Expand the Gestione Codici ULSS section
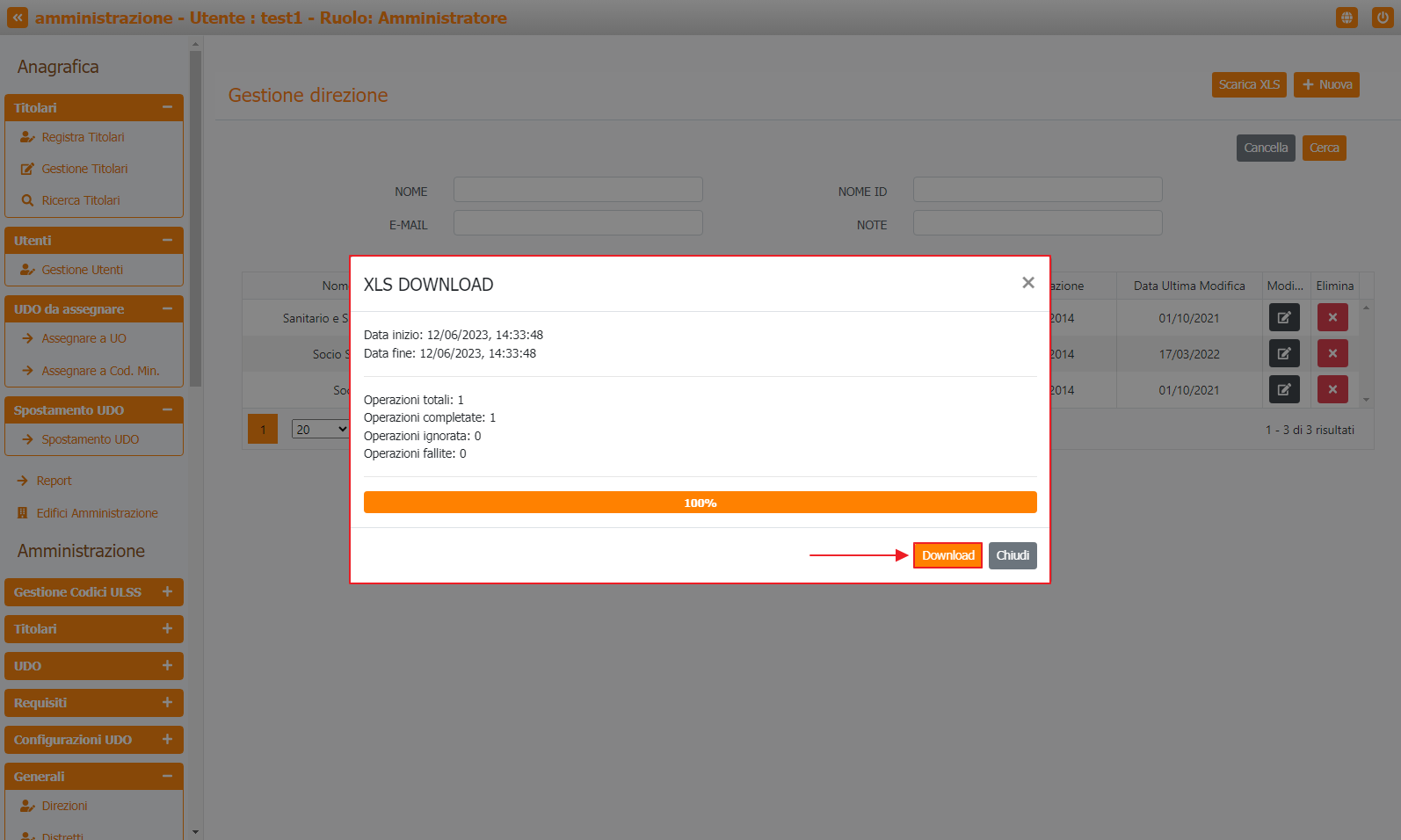1401x840 pixels. [x=167, y=592]
